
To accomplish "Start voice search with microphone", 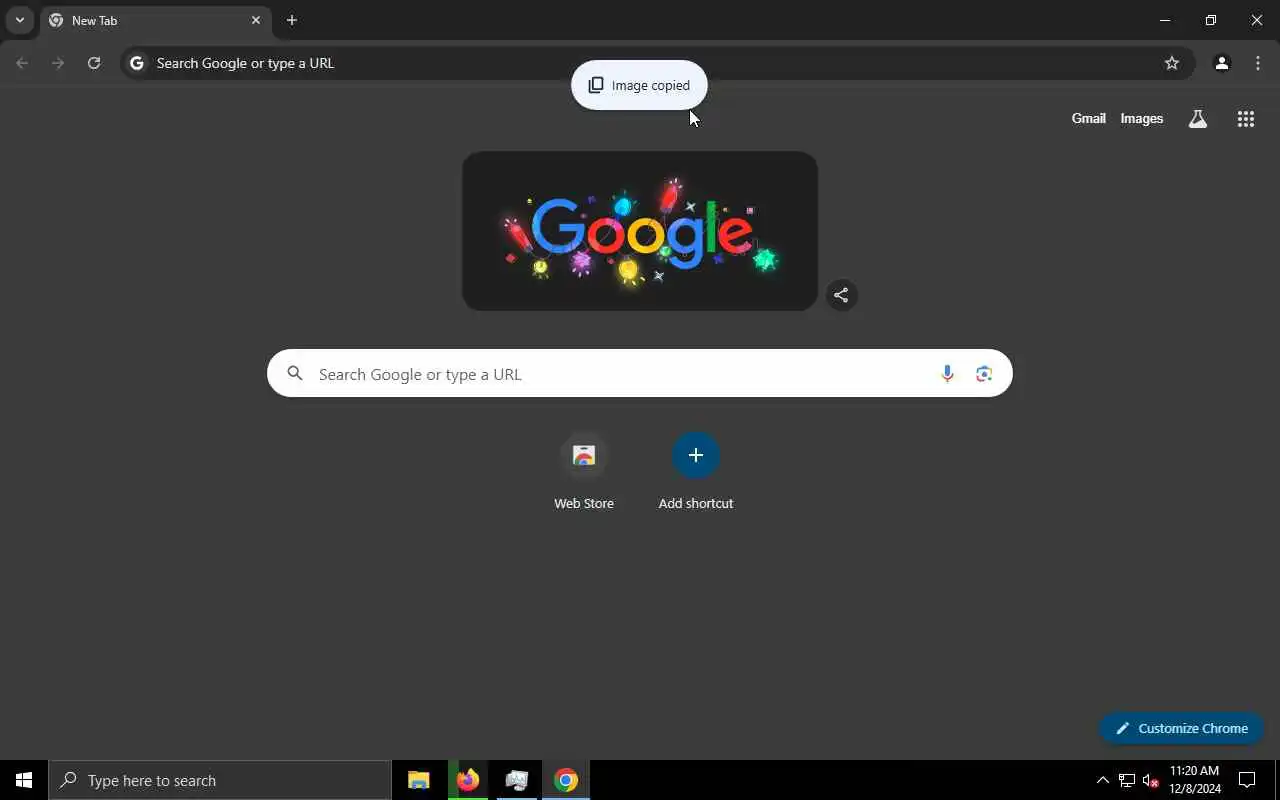I will 947,374.
